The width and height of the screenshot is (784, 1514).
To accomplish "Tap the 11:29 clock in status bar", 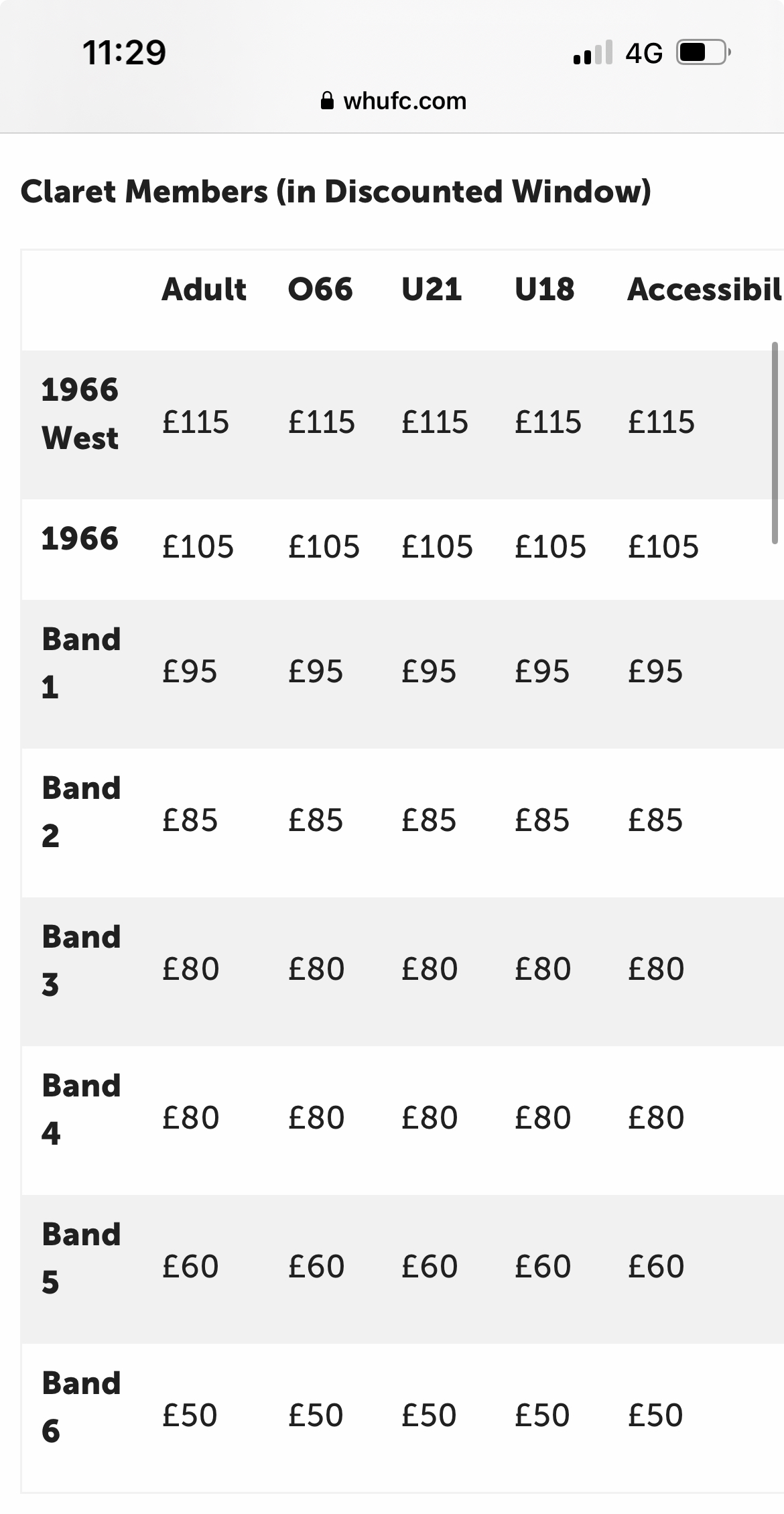I will point(124,52).
